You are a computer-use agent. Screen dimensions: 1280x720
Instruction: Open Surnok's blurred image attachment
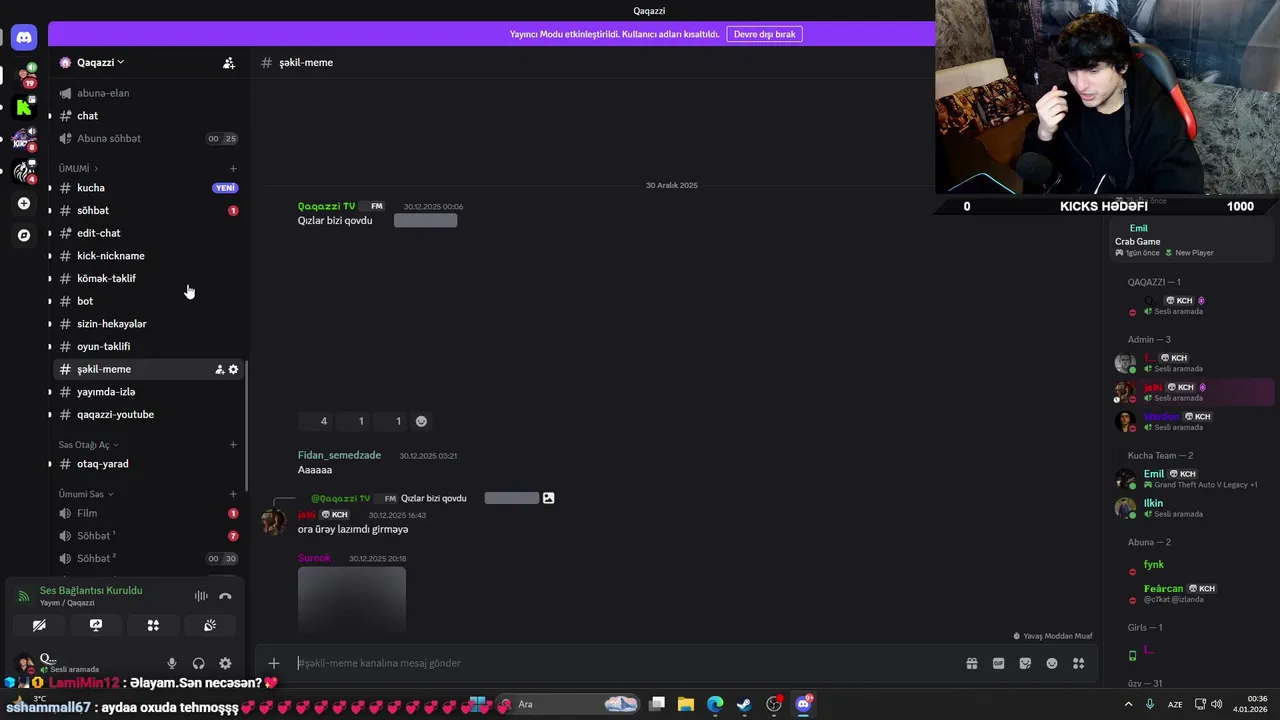click(352, 599)
